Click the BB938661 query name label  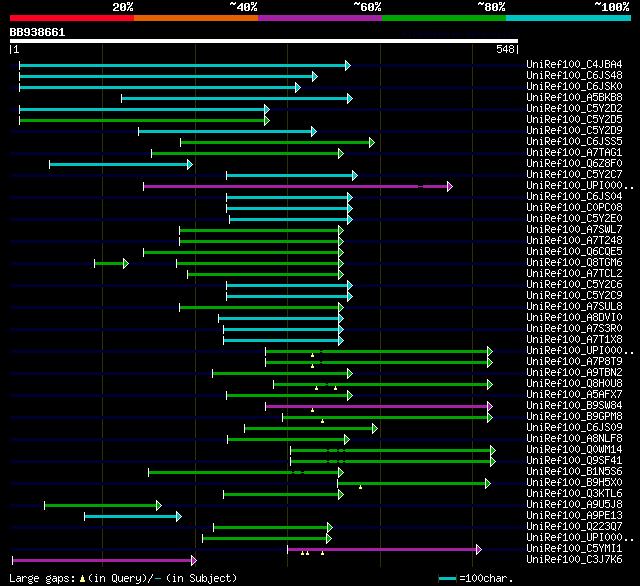(37, 32)
